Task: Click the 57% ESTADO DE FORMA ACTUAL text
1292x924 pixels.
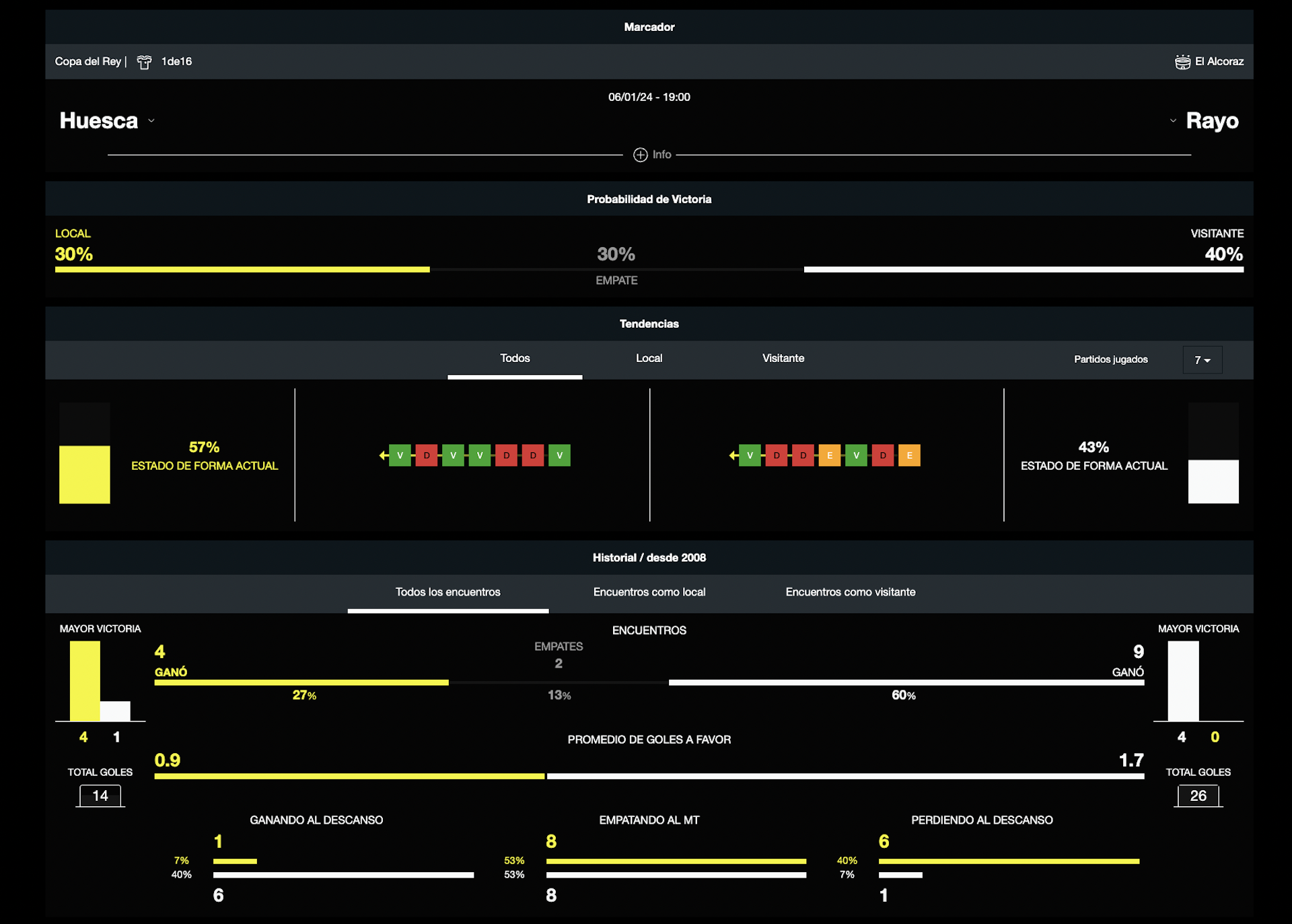Action: [205, 456]
